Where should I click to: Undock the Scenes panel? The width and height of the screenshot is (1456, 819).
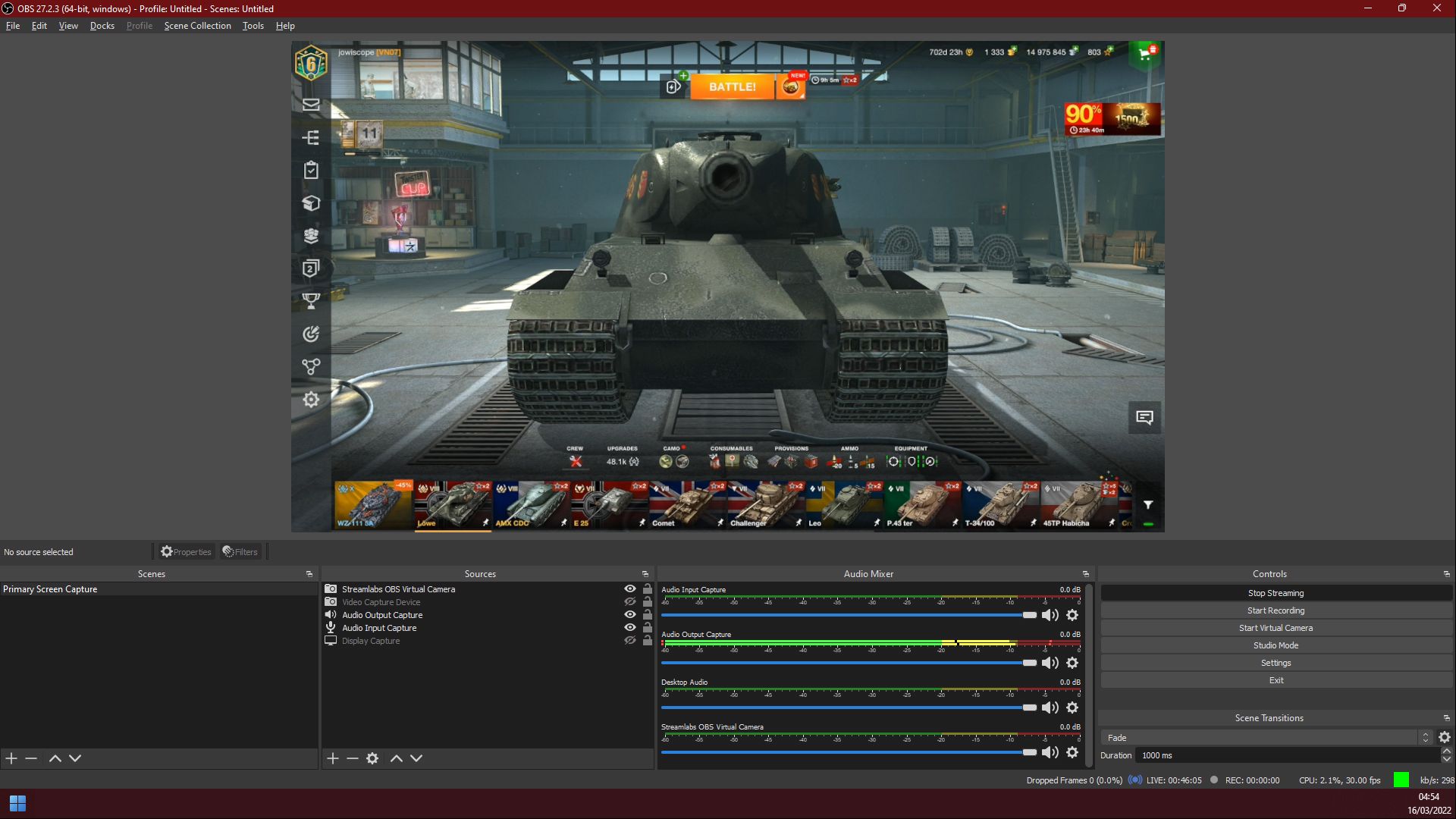tap(309, 574)
